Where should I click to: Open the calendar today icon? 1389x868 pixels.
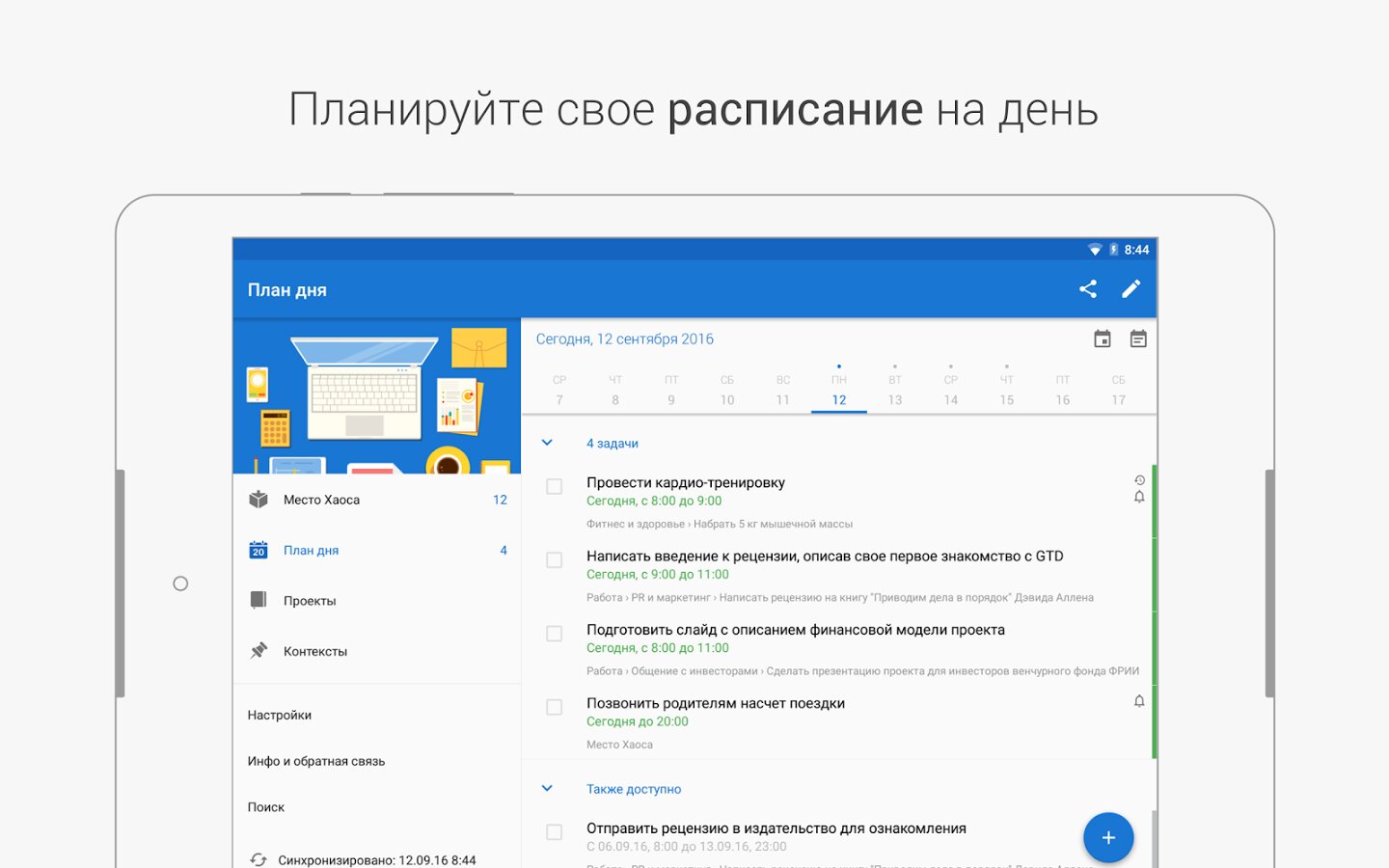(x=1102, y=339)
